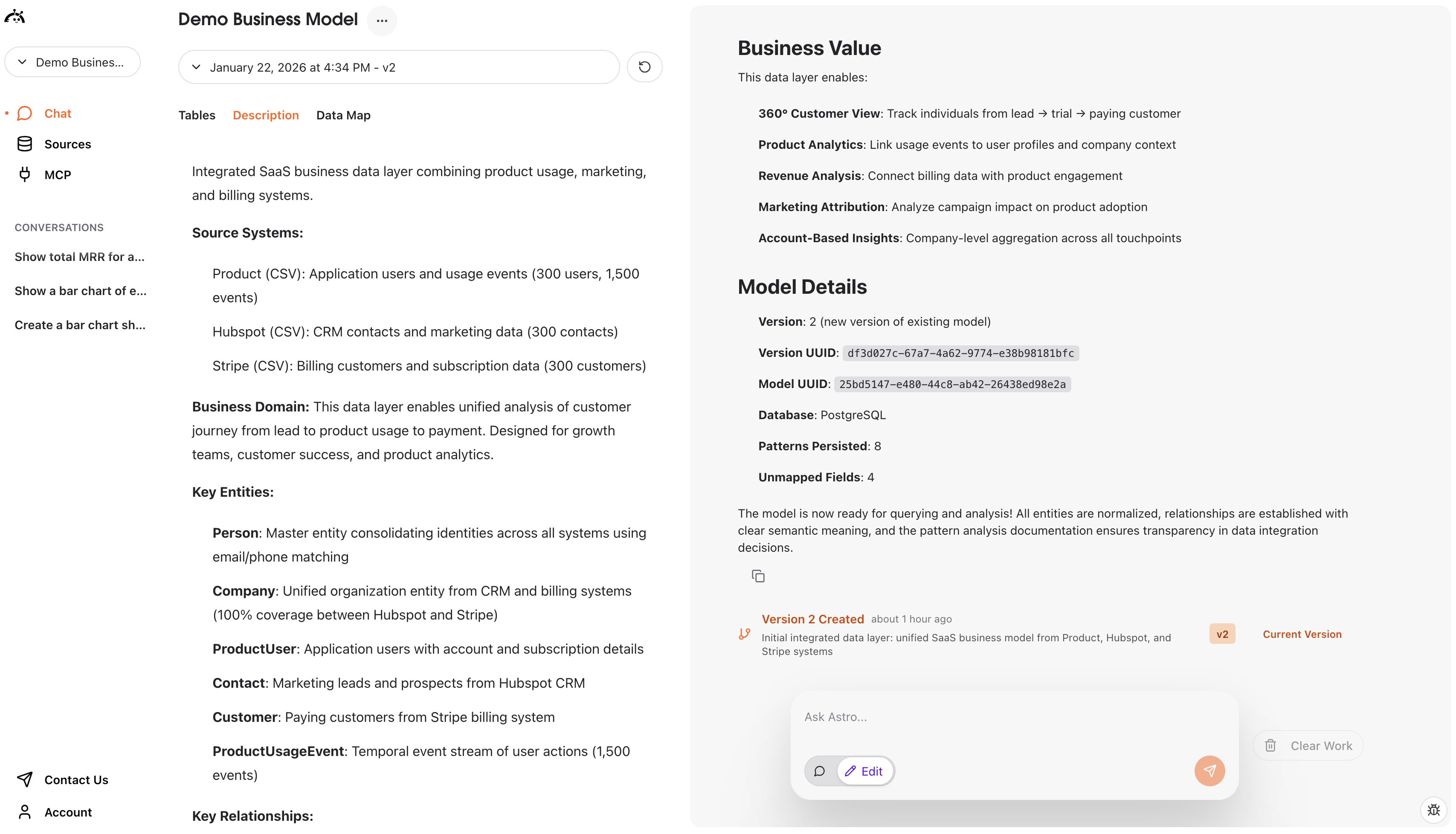Open the Account settings

point(67,812)
